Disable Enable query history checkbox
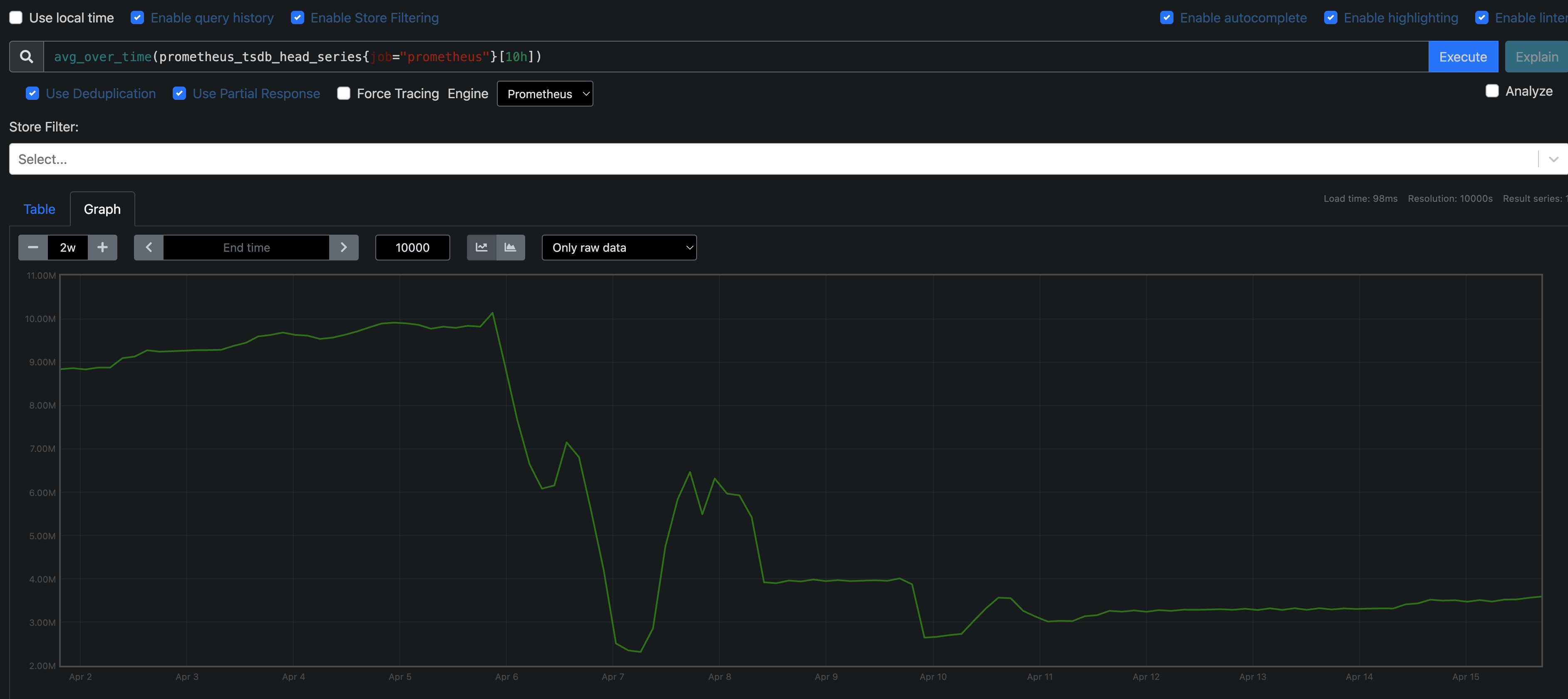The image size is (1568, 699). coord(138,17)
